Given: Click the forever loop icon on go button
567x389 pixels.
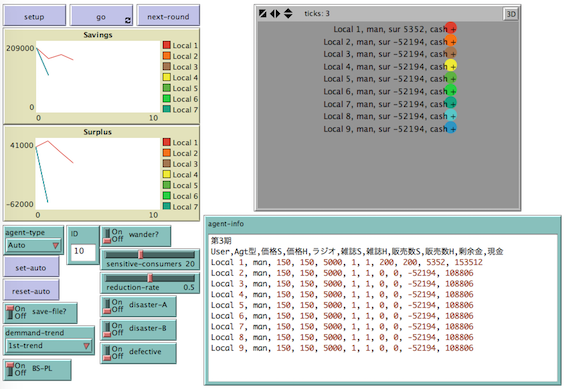Looking at the screenshot, I should coord(128,20).
